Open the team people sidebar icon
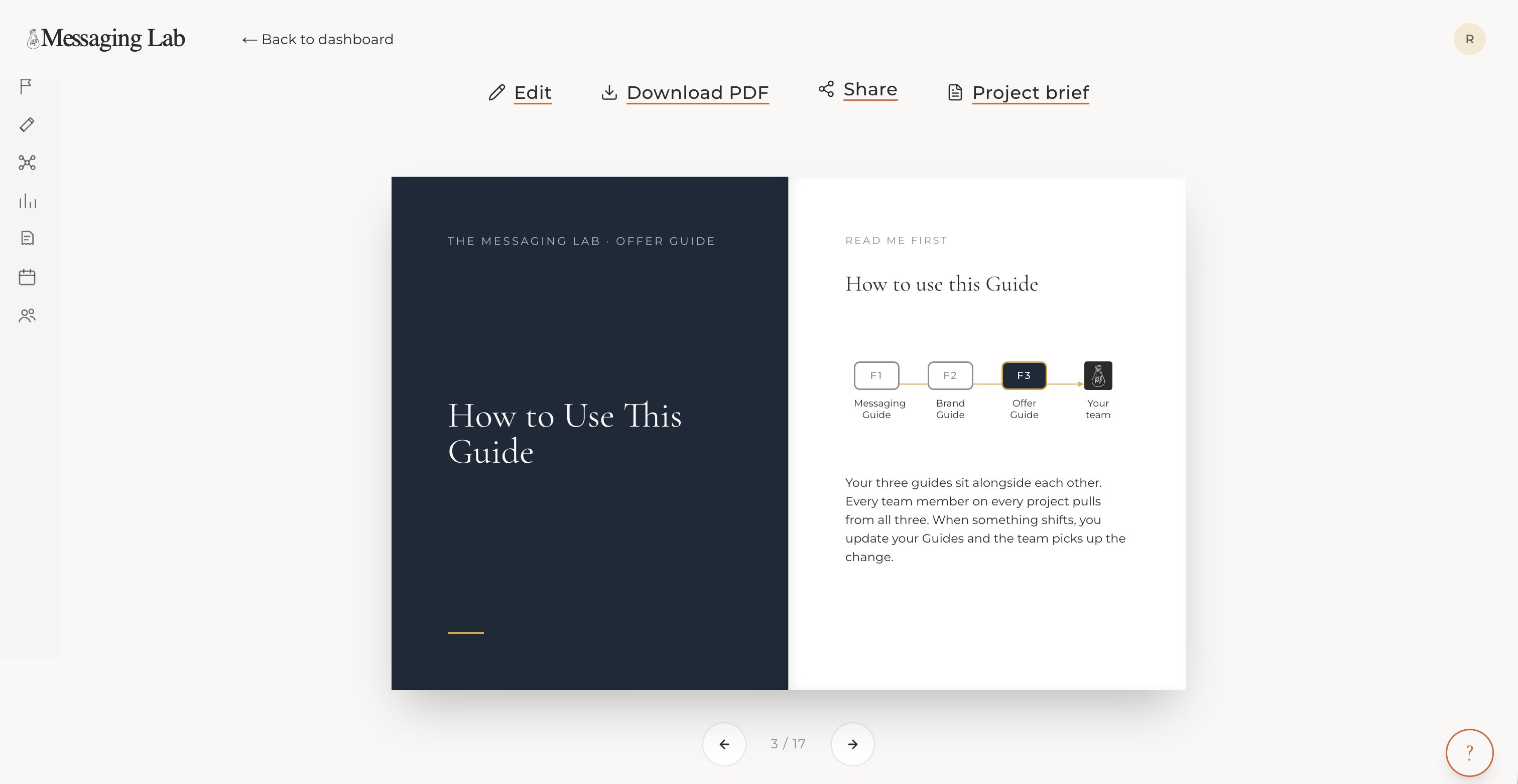 [x=27, y=316]
